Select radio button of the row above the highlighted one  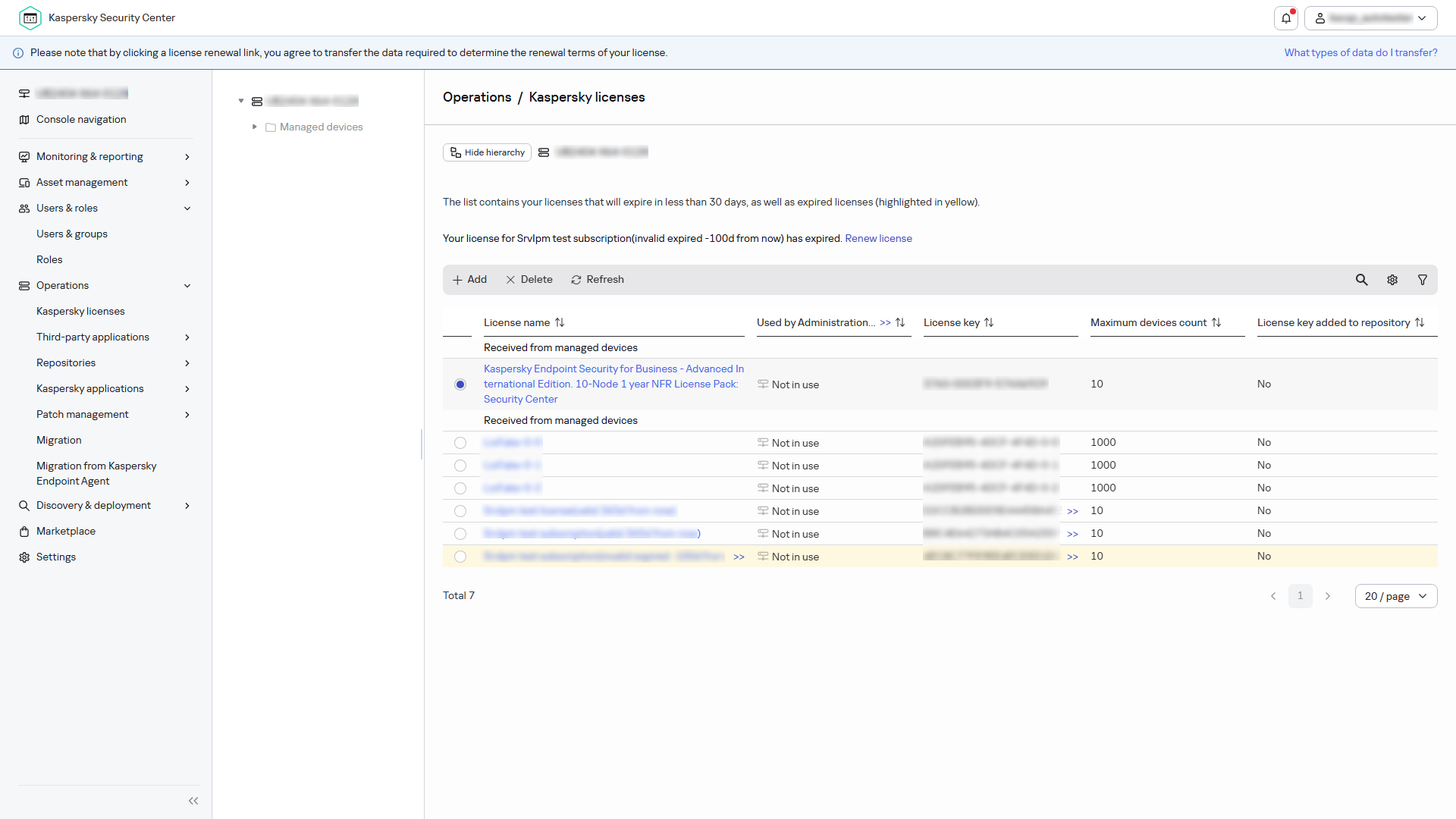[460, 534]
